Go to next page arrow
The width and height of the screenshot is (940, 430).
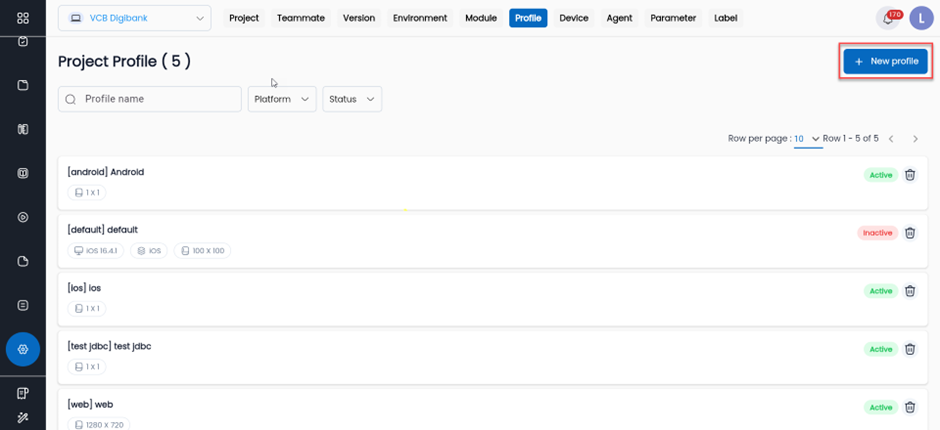[915, 139]
